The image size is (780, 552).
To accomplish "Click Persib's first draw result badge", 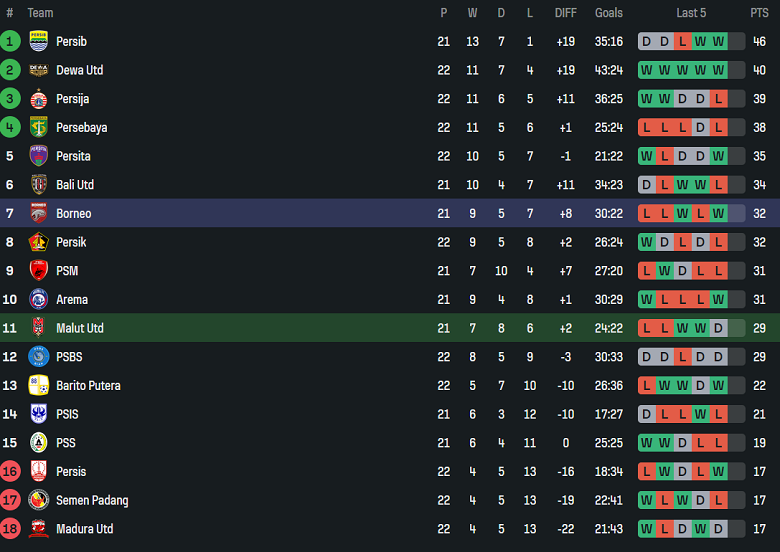I will coord(646,41).
